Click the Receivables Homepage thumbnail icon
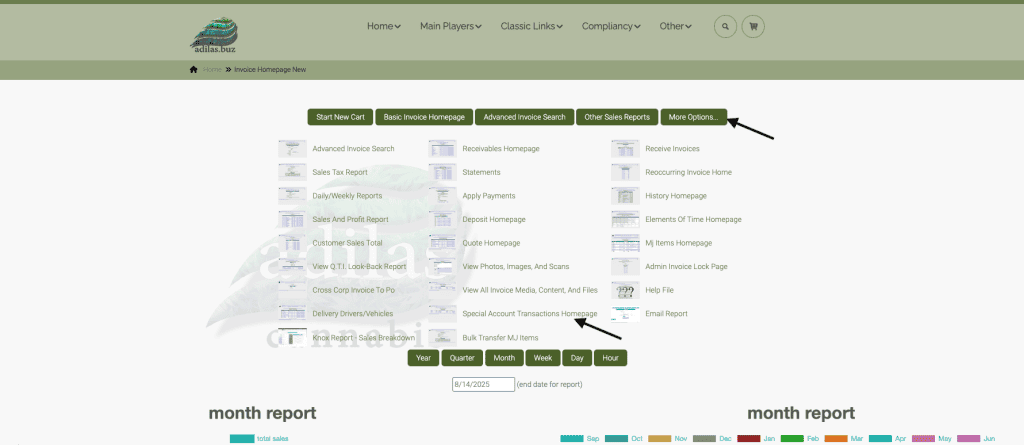 pyautogui.click(x=442, y=148)
